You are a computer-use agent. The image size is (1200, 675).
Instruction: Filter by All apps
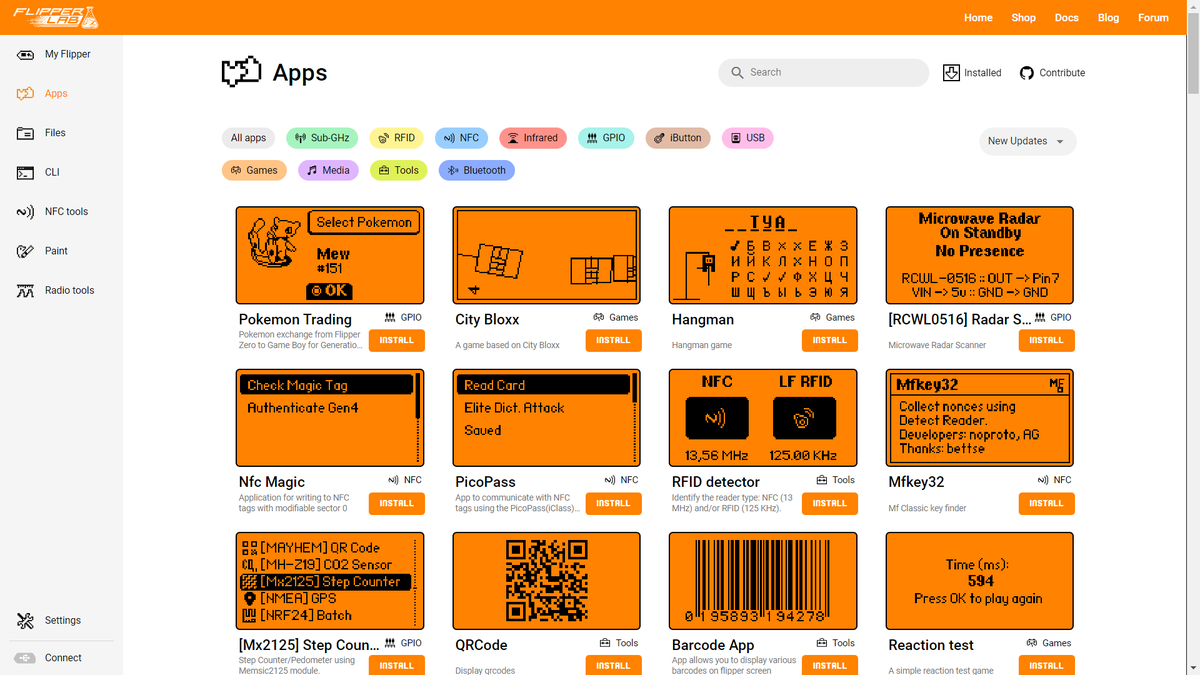(x=248, y=138)
